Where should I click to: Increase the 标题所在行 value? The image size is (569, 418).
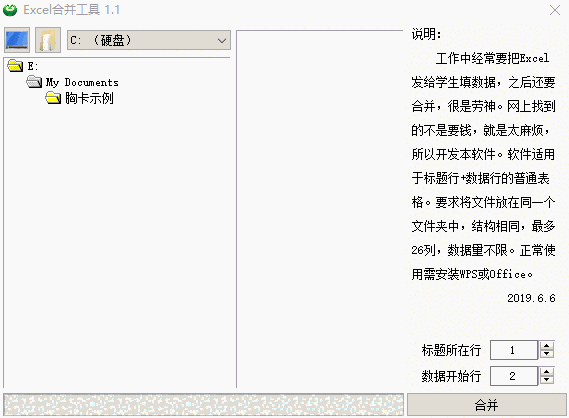(x=547, y=346)
